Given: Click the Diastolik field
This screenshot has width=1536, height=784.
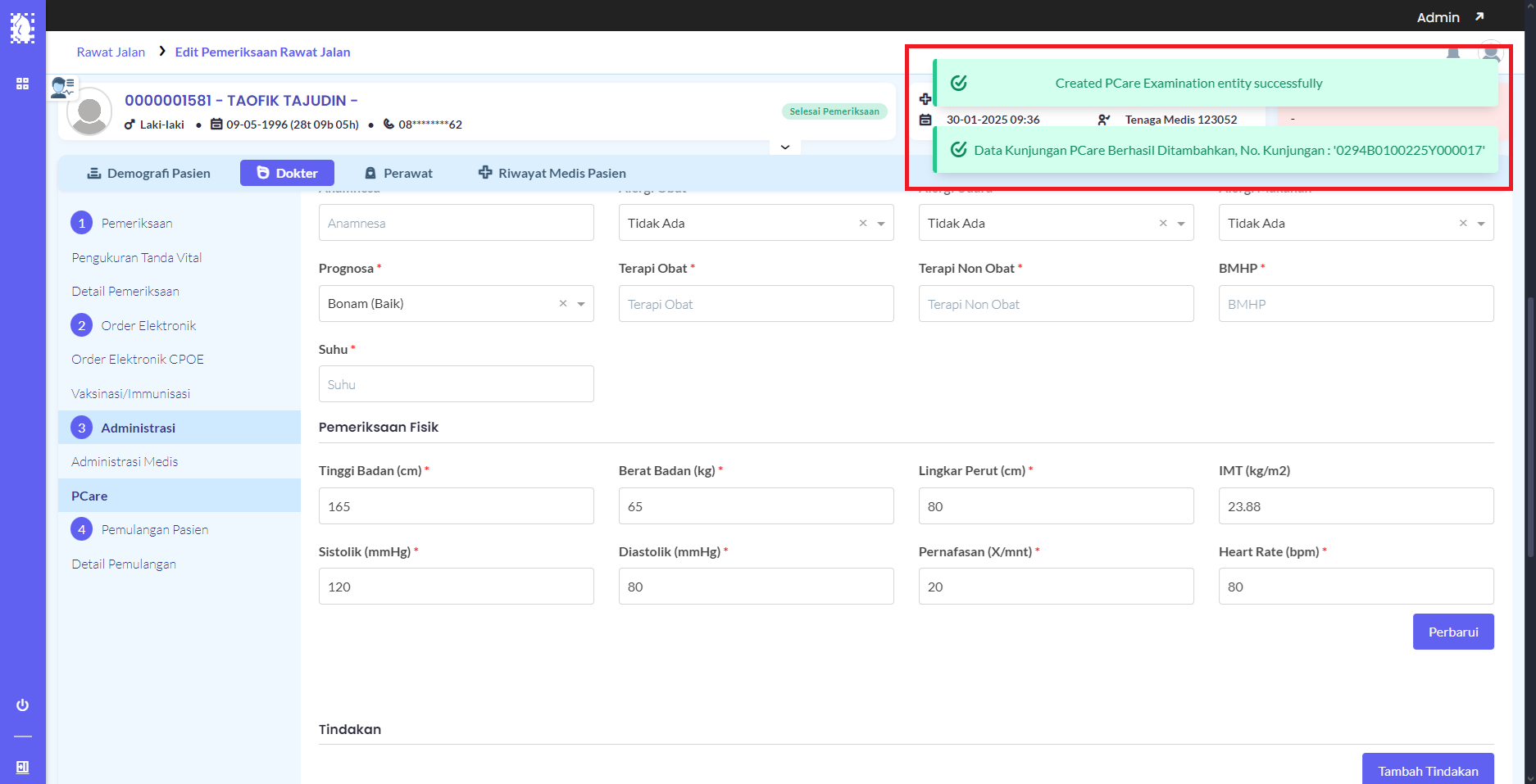Looking at the screenshot, I should [756, 587].
